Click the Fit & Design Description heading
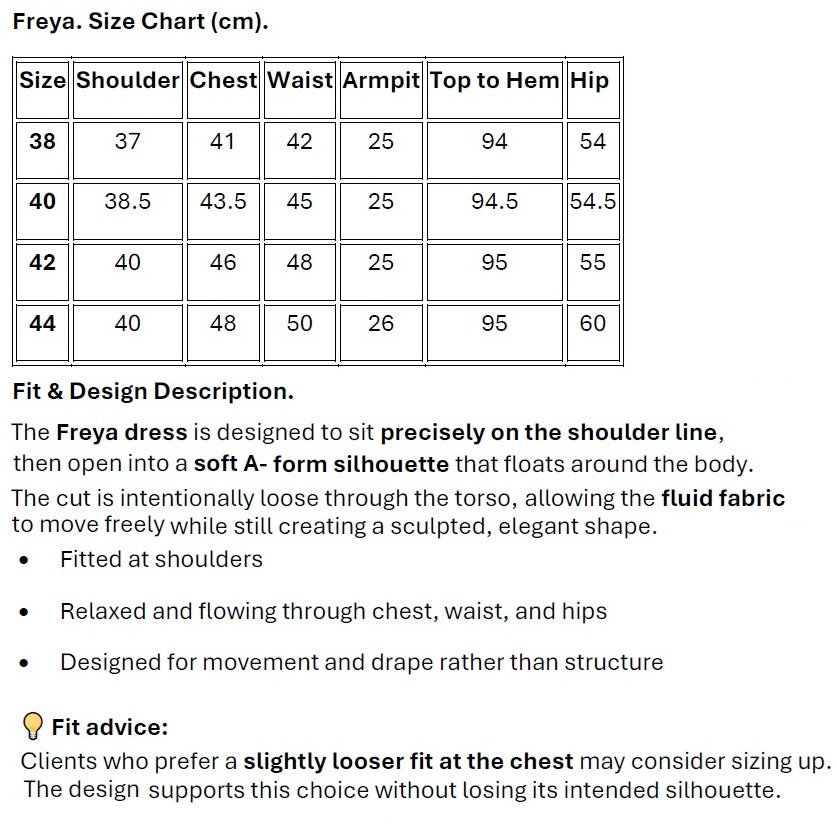Image resolution: width=837 pixels, height=835 pixels. click(153, 392)
